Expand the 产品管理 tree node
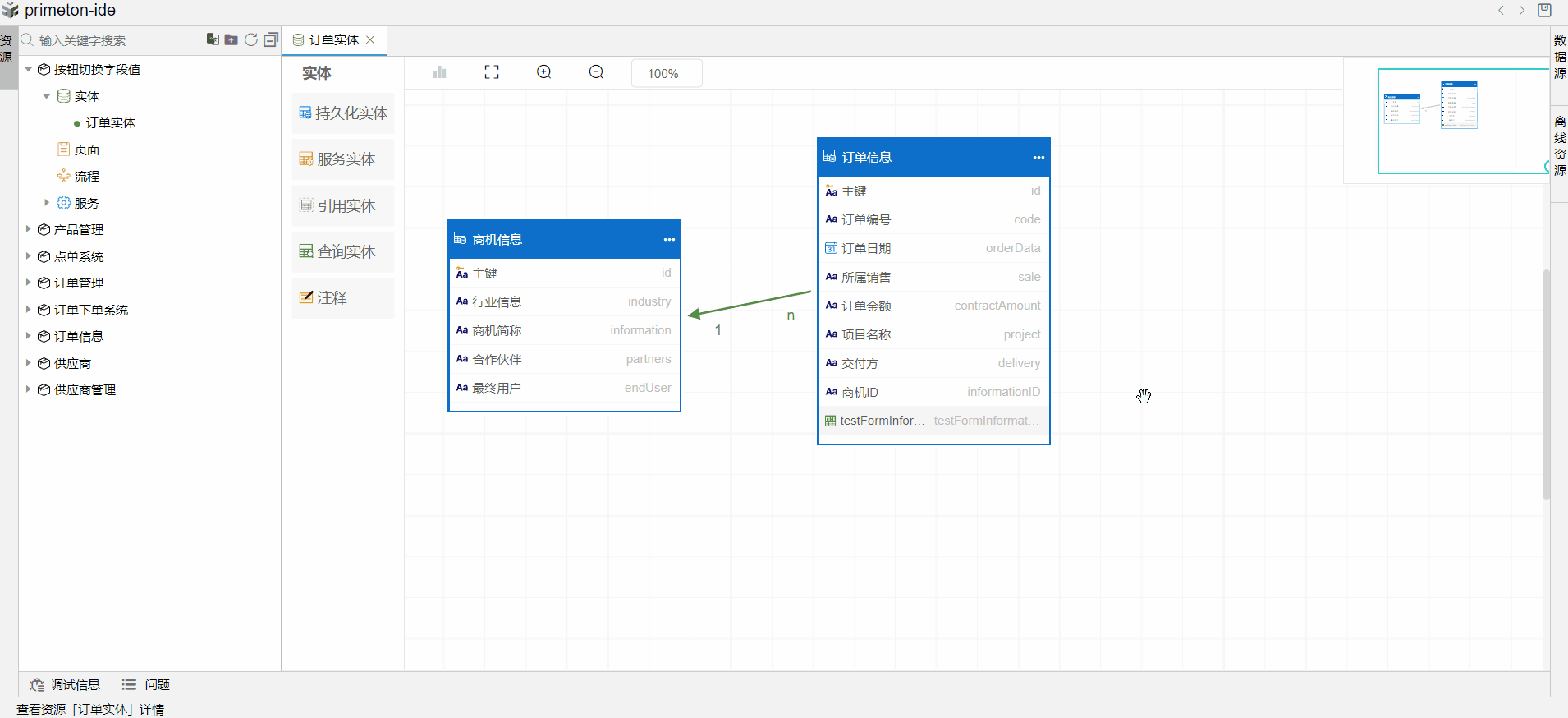This screenshot has width=1568, height=718. click(x=28, y=229)
